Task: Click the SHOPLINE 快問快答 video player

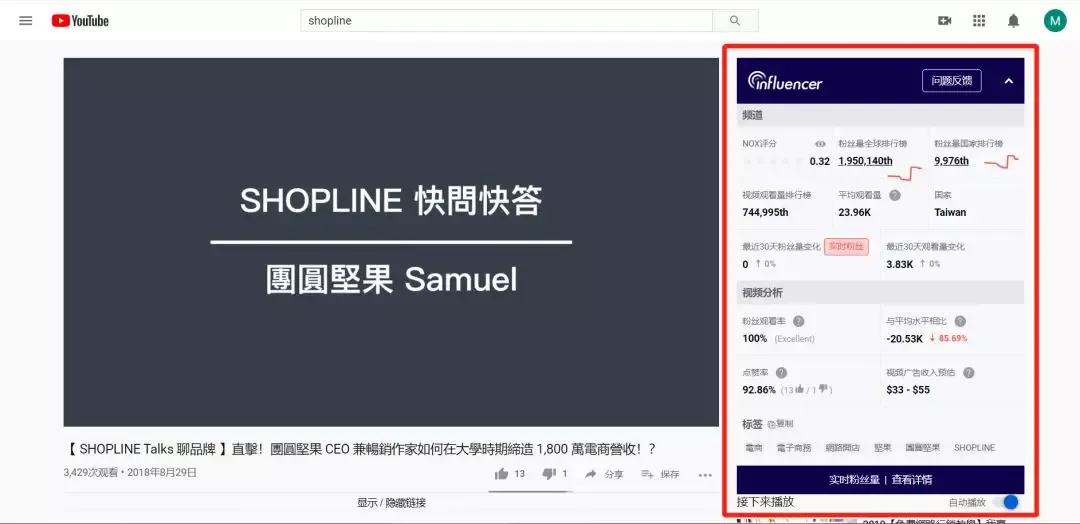Action: (x=391, y=242)
